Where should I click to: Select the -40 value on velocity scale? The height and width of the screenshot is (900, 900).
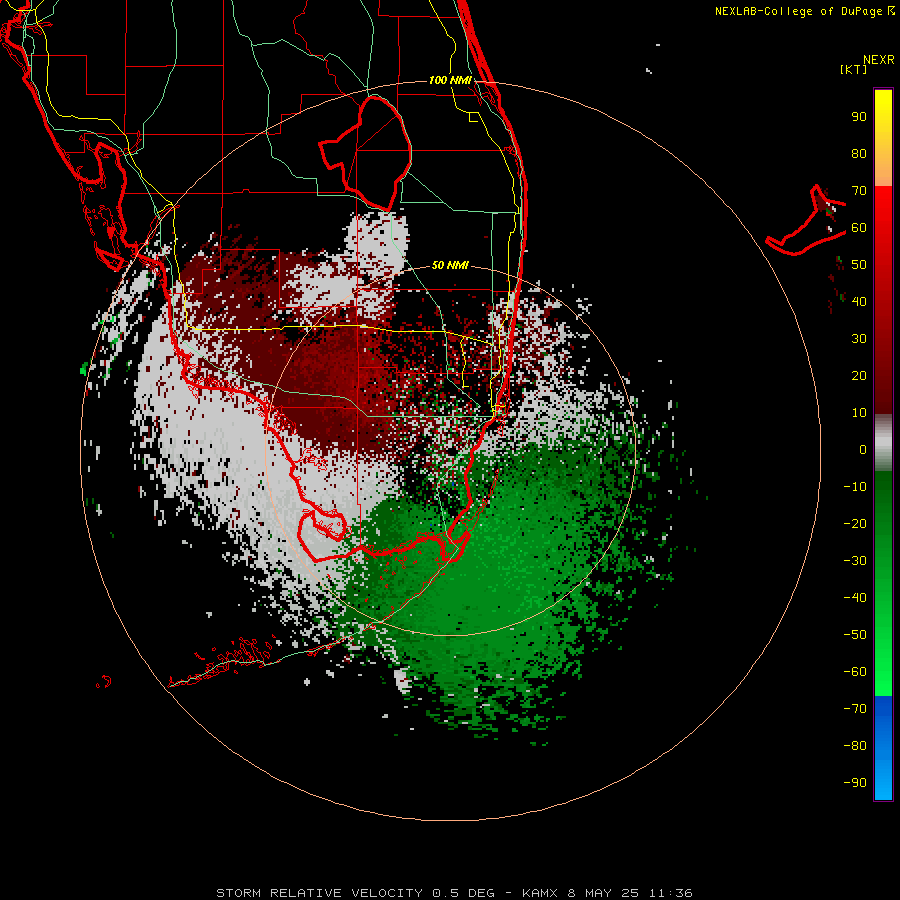855,598
